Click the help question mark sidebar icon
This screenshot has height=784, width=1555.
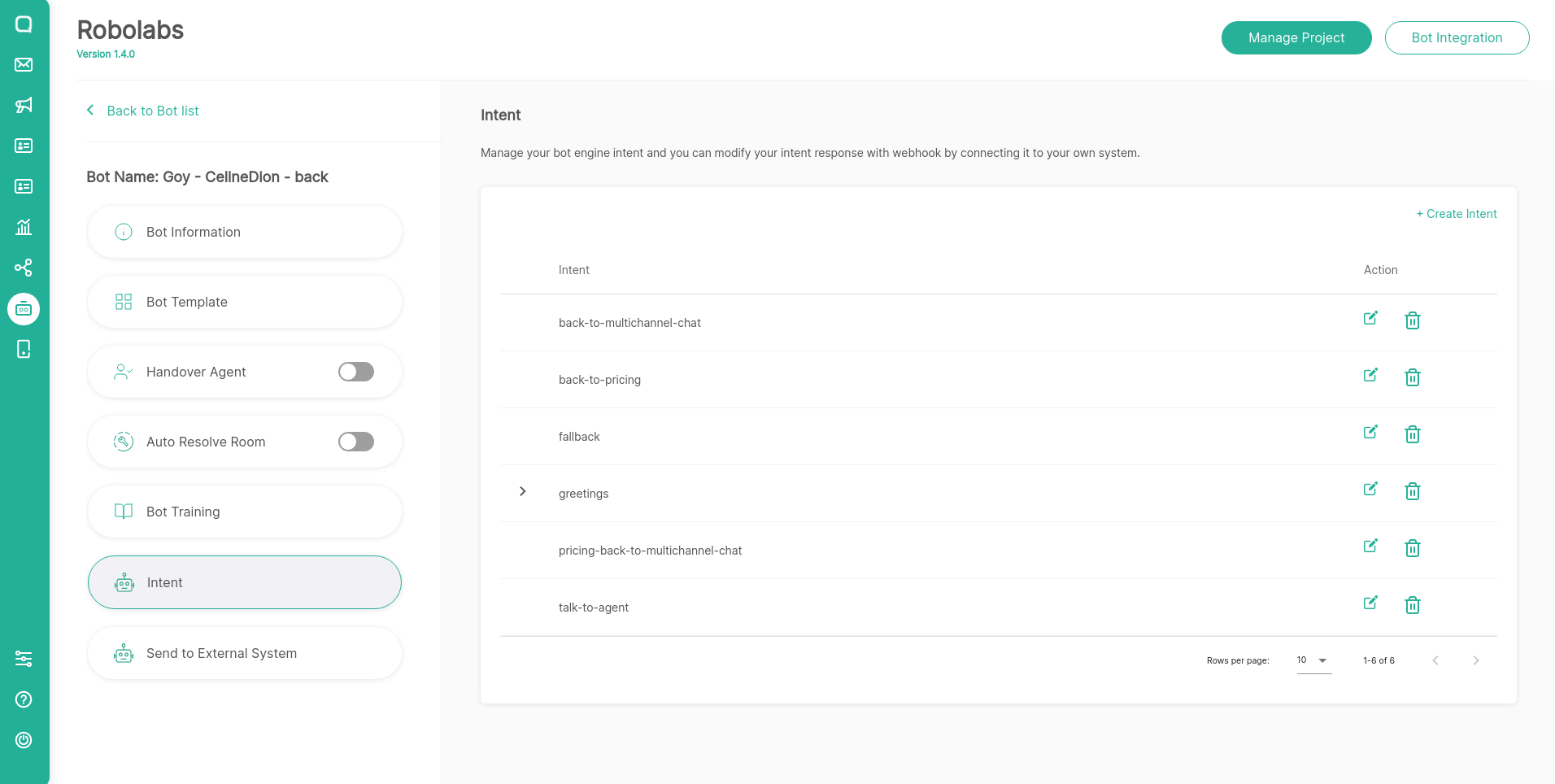[24, 699]
